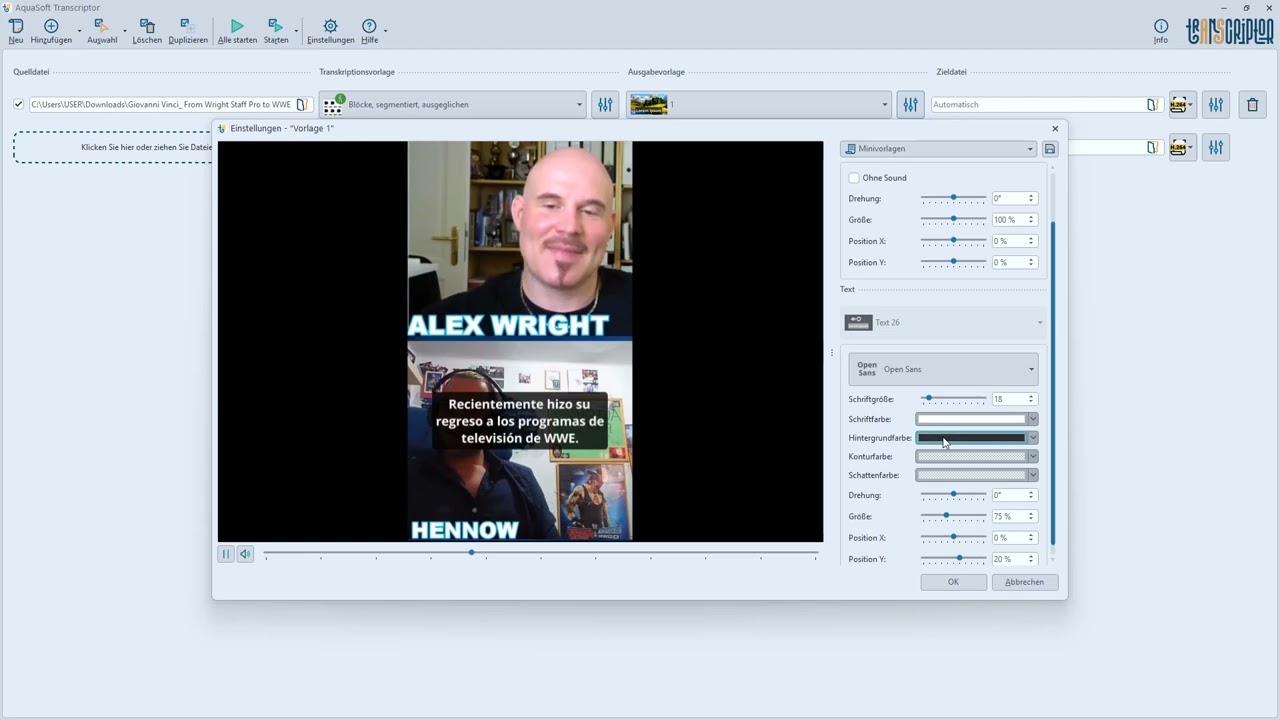
Task: Click the Abbrechen button
Action: click(1025, 582)
